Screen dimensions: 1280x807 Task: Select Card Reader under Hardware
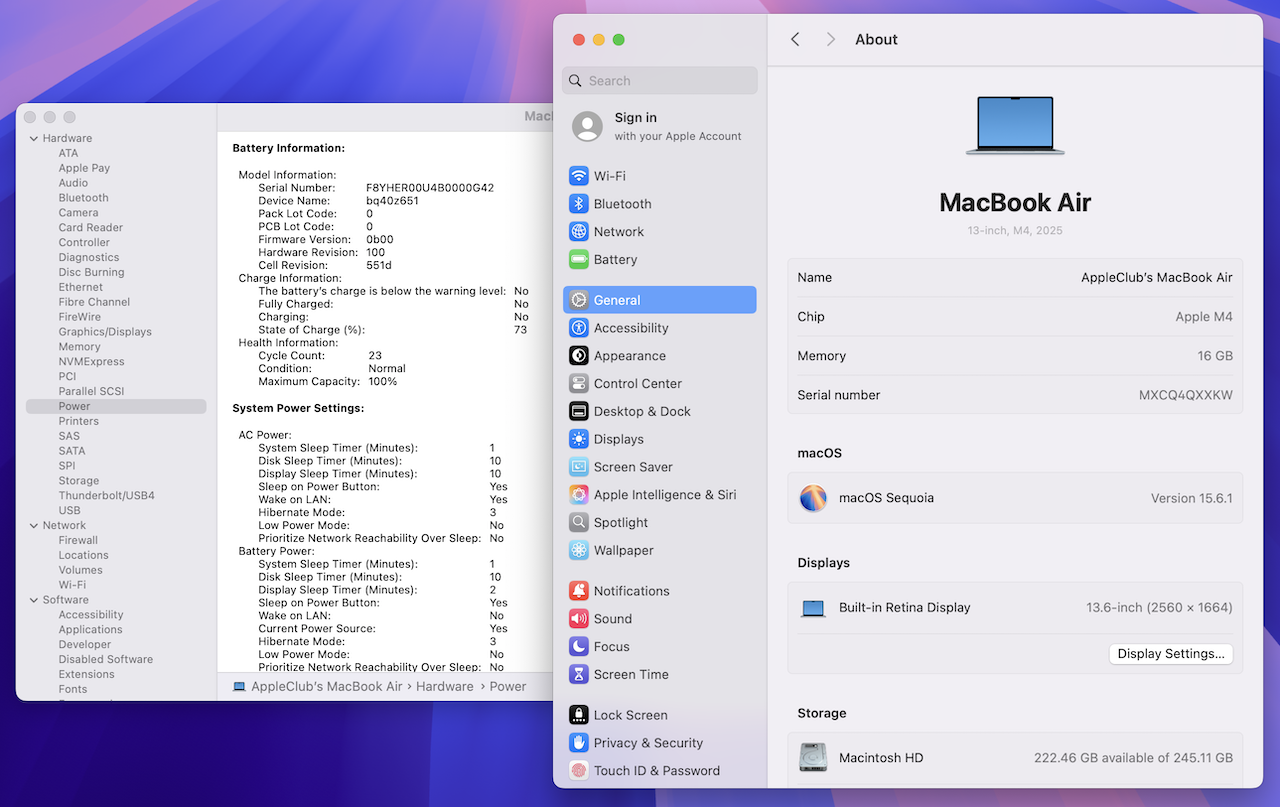click(91, 228)
